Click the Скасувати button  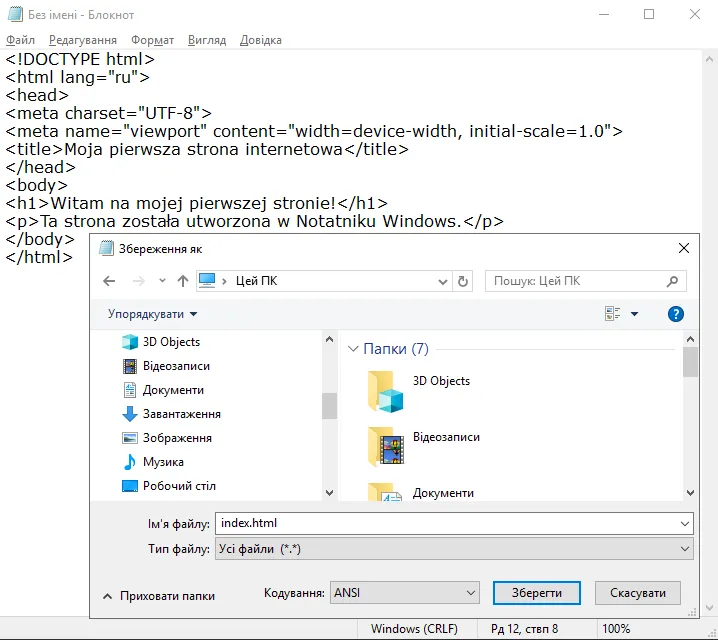[x=637, y=593]
